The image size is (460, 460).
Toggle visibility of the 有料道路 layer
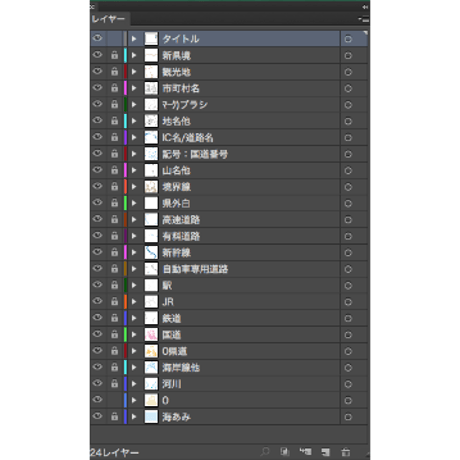coord(97,235)
